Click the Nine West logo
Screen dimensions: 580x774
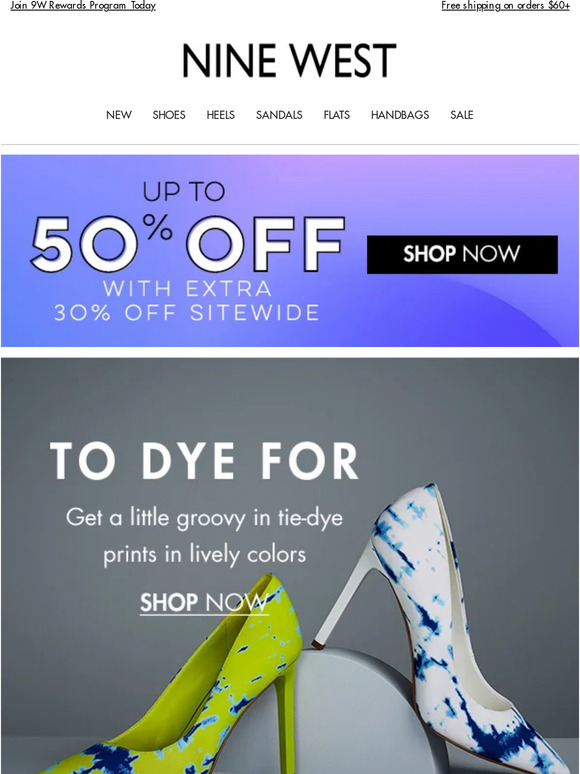tap(289, 61)
